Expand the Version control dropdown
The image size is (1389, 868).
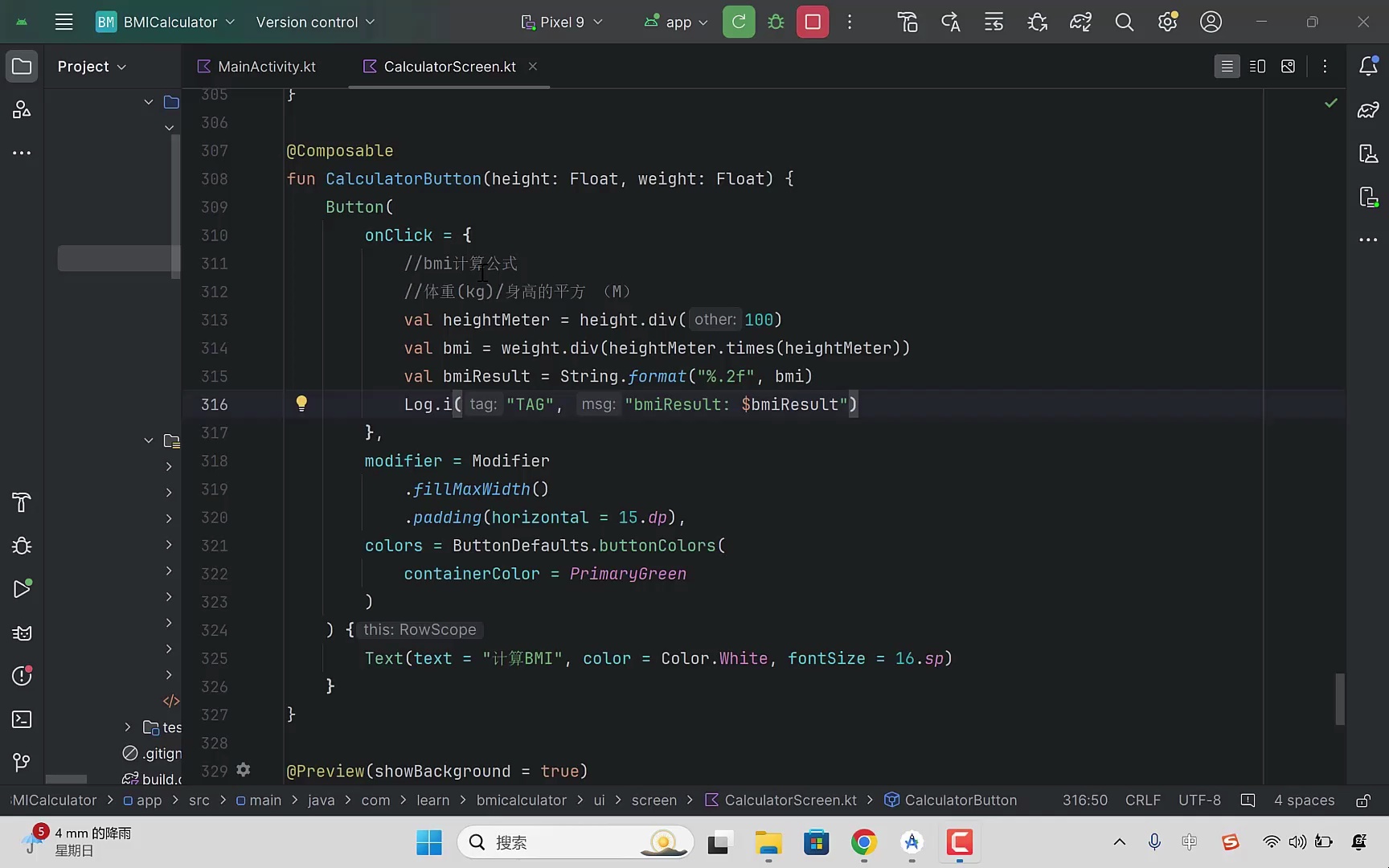coord(315,22)
